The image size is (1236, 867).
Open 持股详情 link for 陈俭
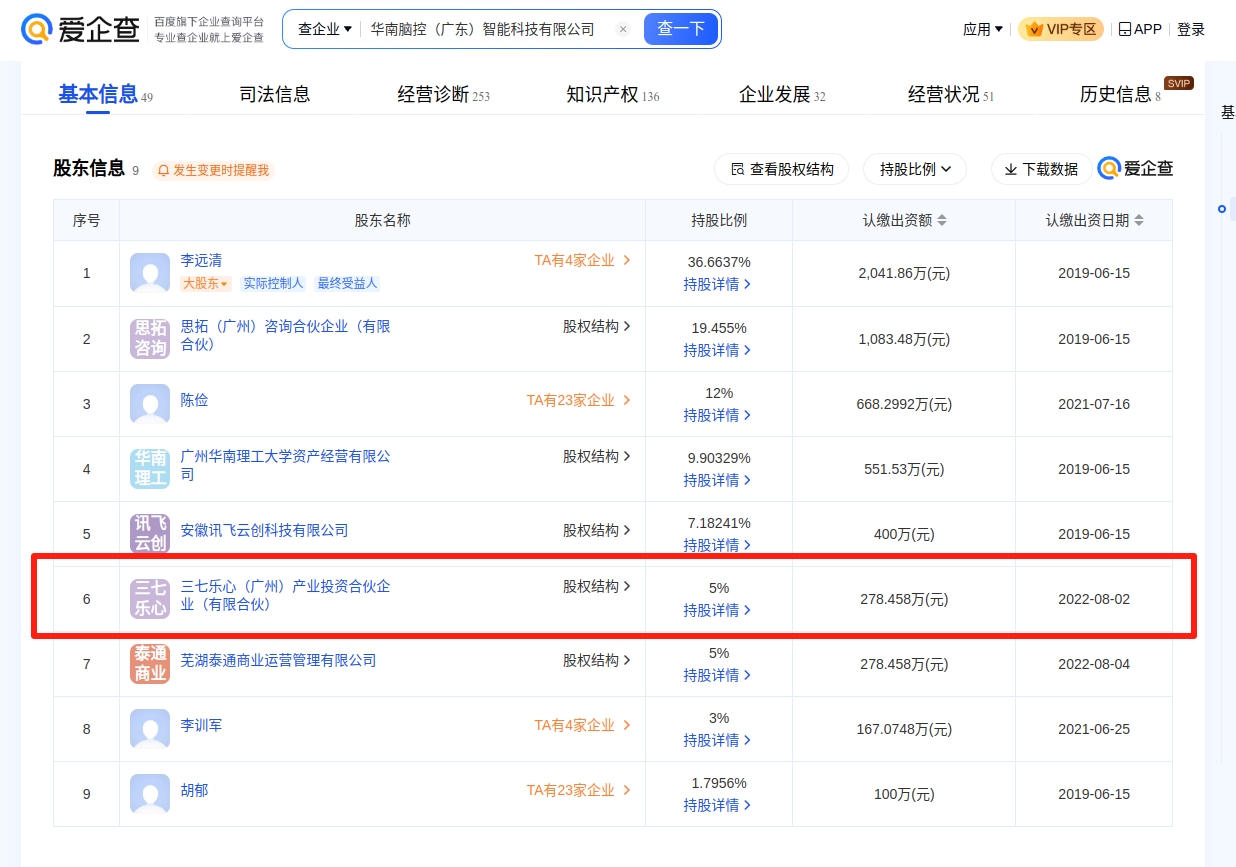pyautogui.click(x=717, y=415)
